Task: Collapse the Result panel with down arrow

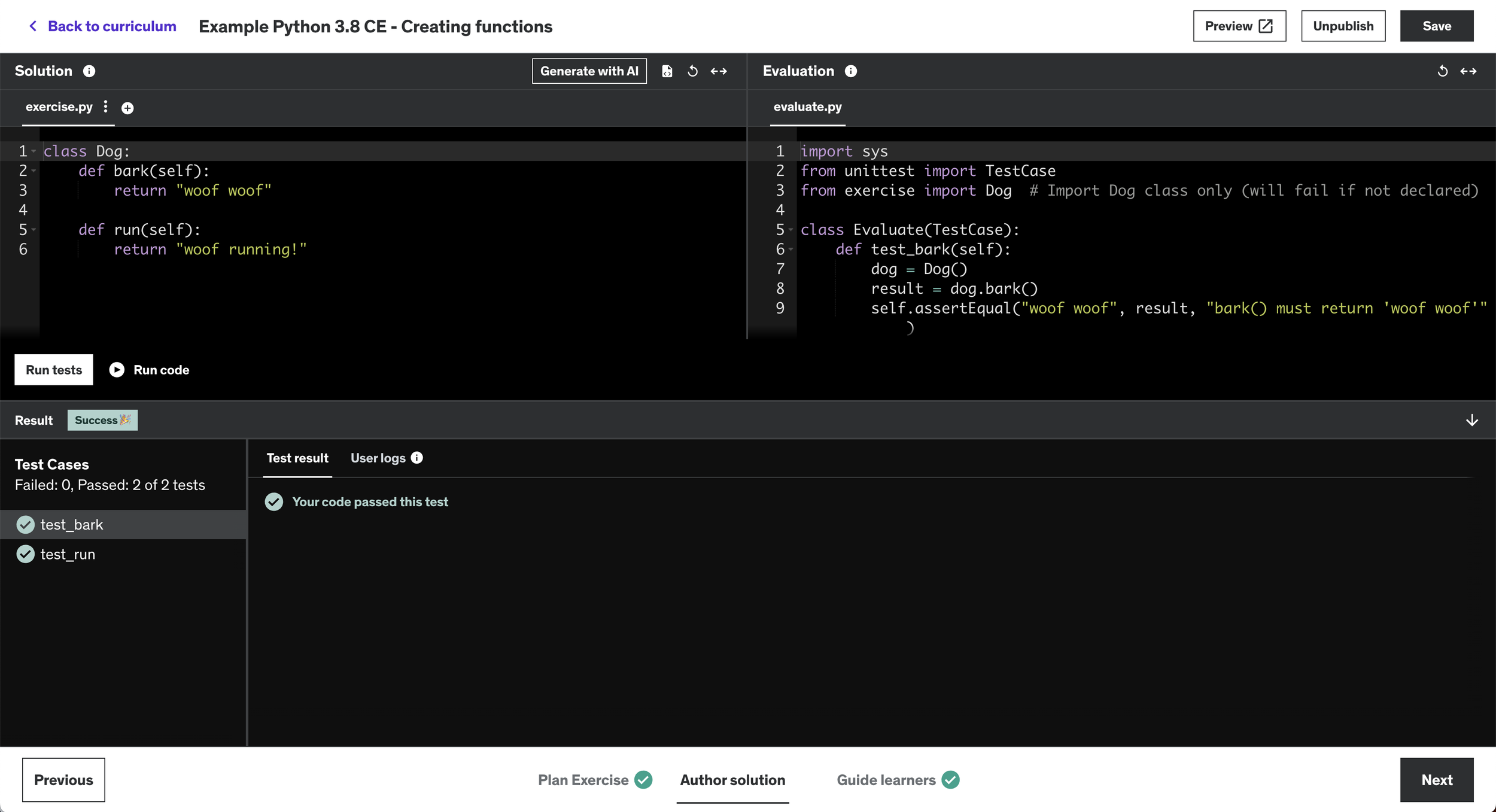Action: [1472, 421]
